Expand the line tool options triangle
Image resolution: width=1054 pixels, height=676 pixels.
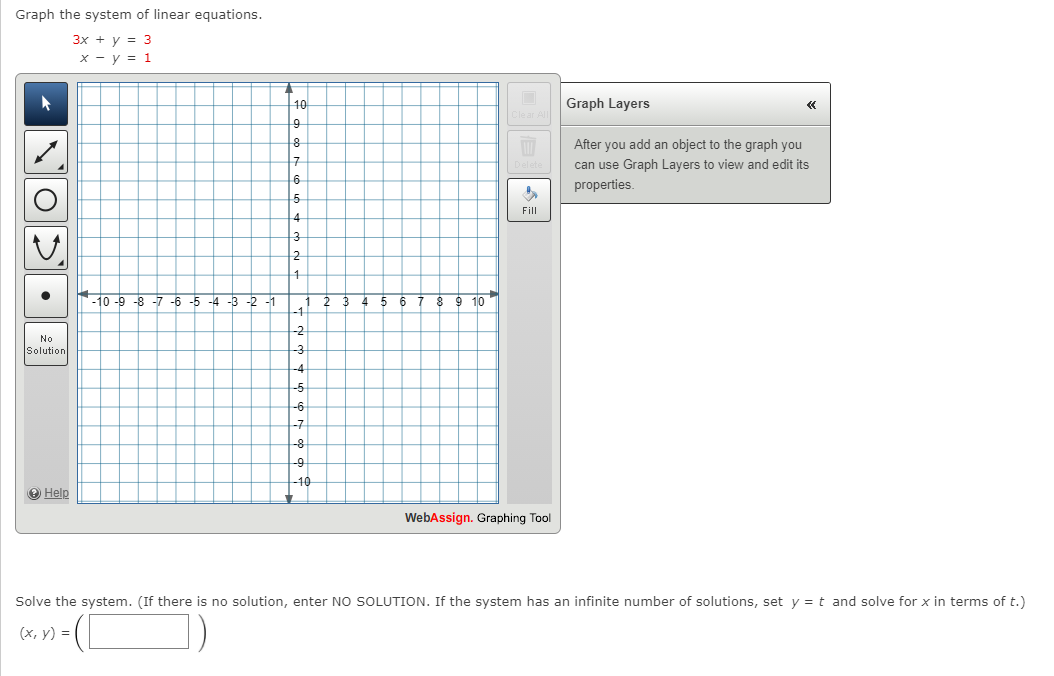[62, 168]
